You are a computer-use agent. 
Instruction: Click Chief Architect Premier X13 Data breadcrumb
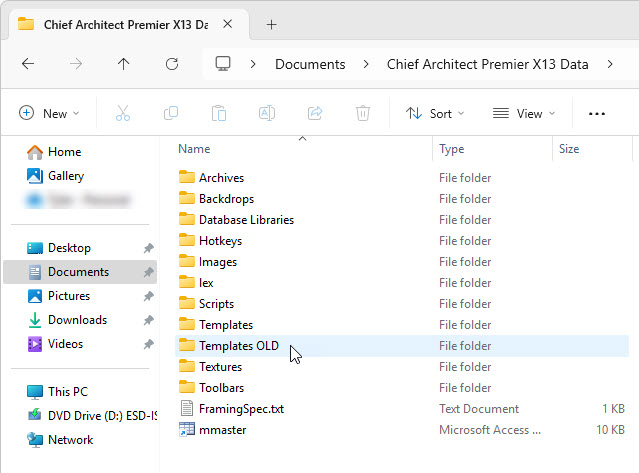click(487, 64)
